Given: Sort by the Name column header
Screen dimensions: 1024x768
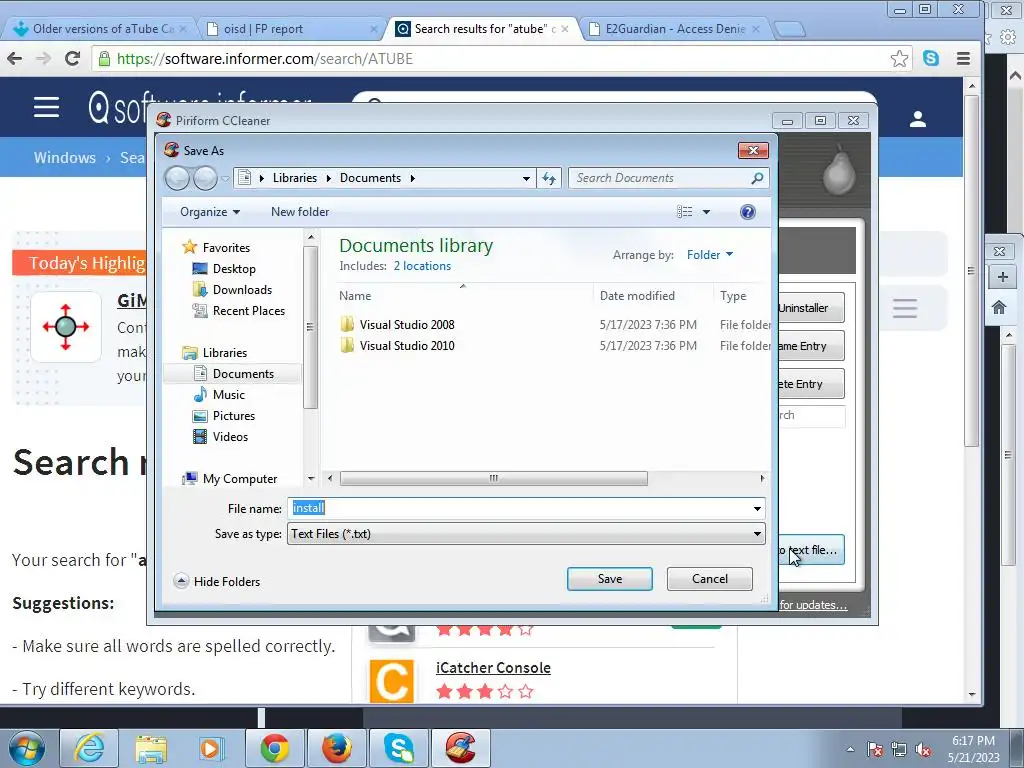Looking at the screenshot, I should (x=355, y=296).
